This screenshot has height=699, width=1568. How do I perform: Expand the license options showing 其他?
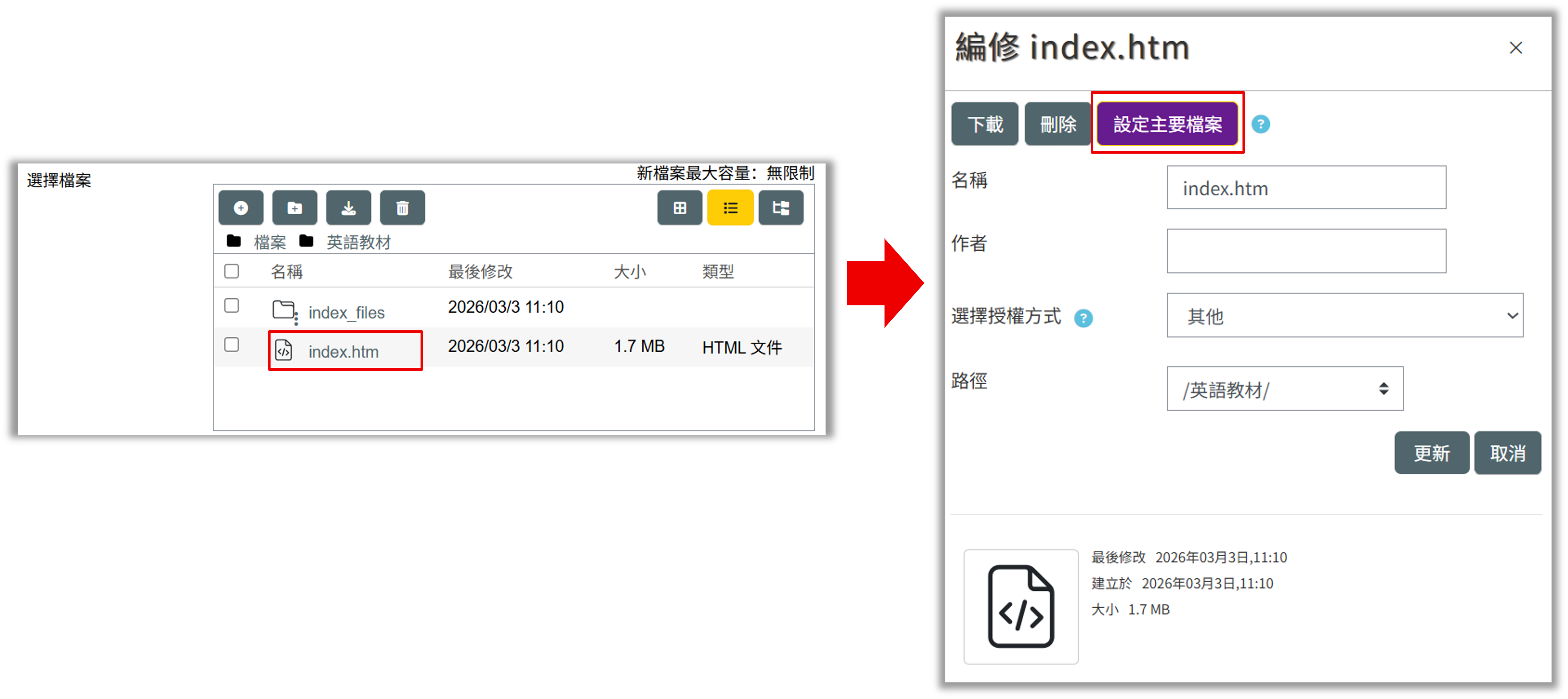pyautogui.click(x=1345, y=315)
